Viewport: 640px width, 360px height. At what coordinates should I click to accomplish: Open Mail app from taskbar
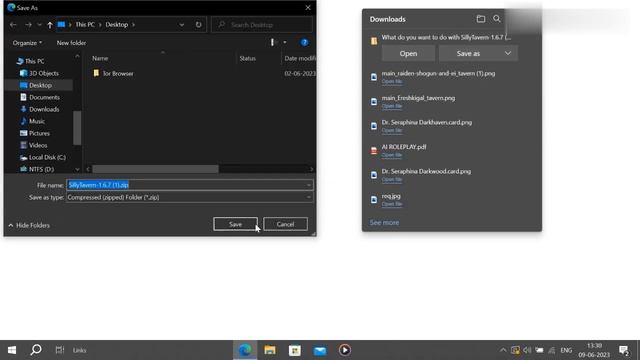320,350
